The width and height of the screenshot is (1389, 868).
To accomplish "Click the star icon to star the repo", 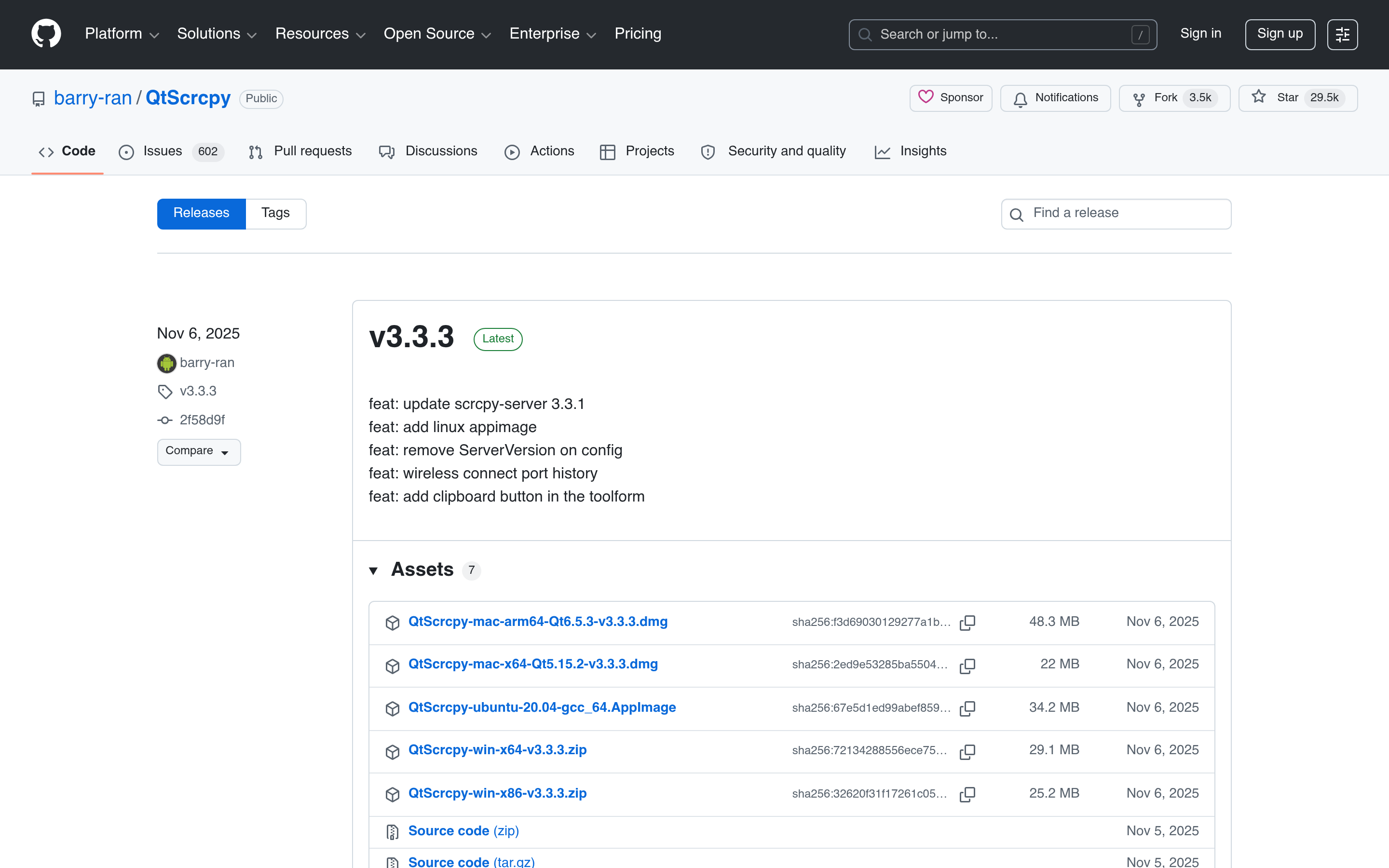I will pyautogui.click(x=1258, y=96).
